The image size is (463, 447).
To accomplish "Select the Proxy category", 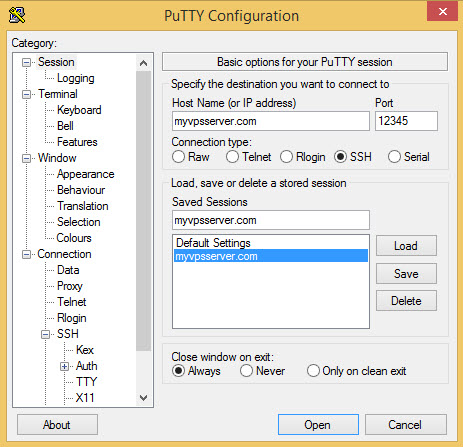I will click(x=70, y=286).
